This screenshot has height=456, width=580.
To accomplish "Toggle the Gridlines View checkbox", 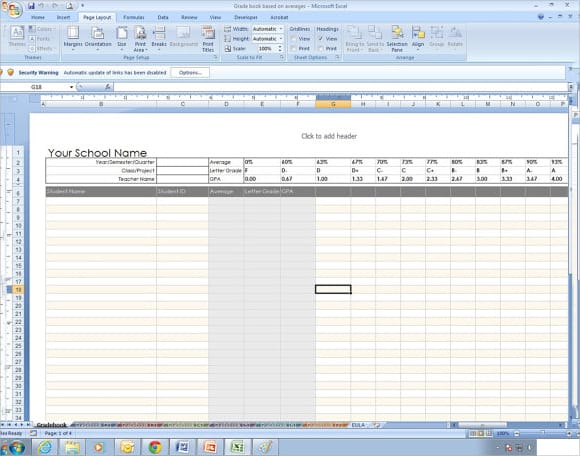I will point(294,38).
